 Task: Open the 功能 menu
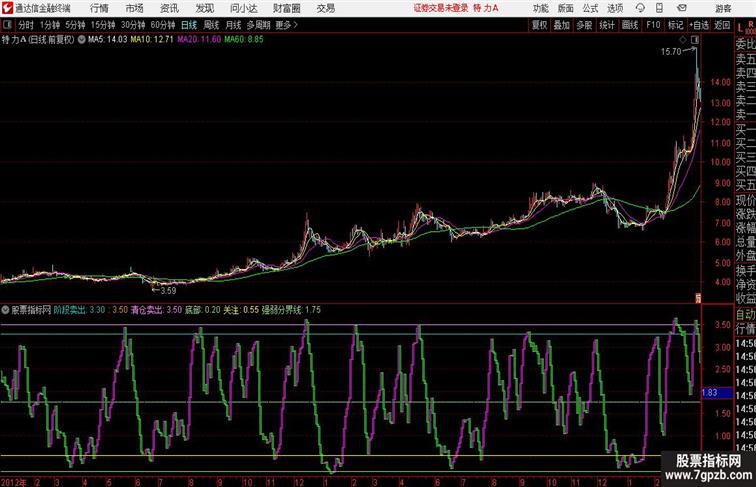tap(540, 8)
